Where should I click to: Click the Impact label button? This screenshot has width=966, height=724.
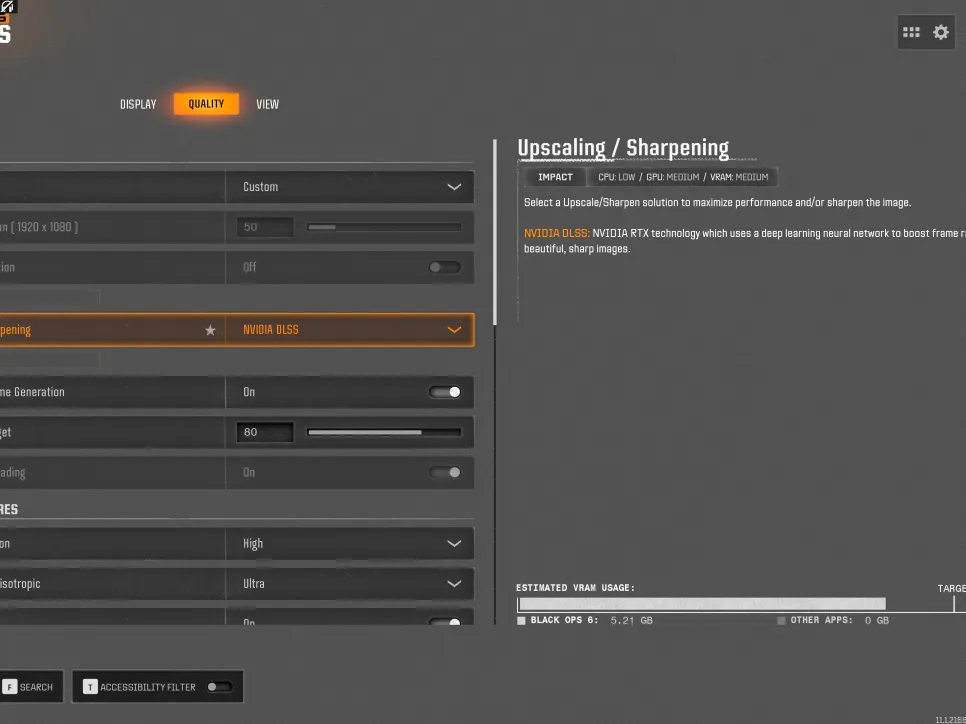click(x=555, y=177)
